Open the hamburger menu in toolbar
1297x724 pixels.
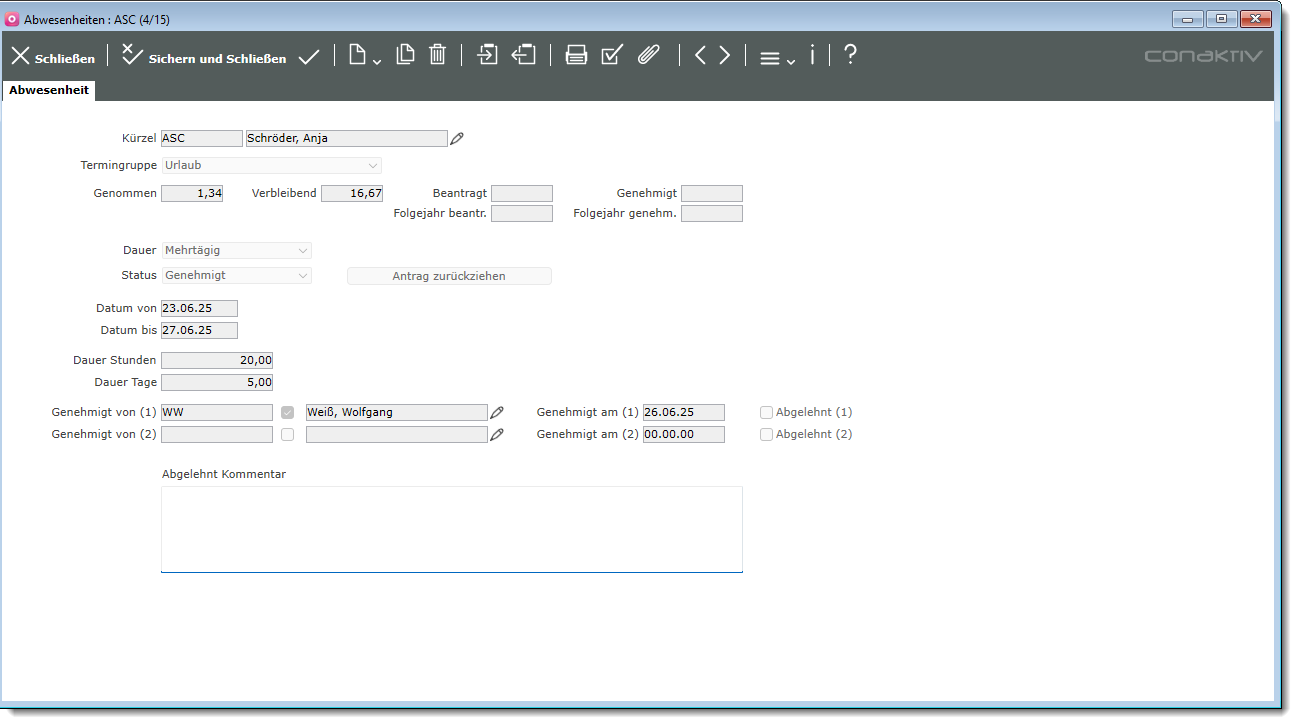point(776,58)
